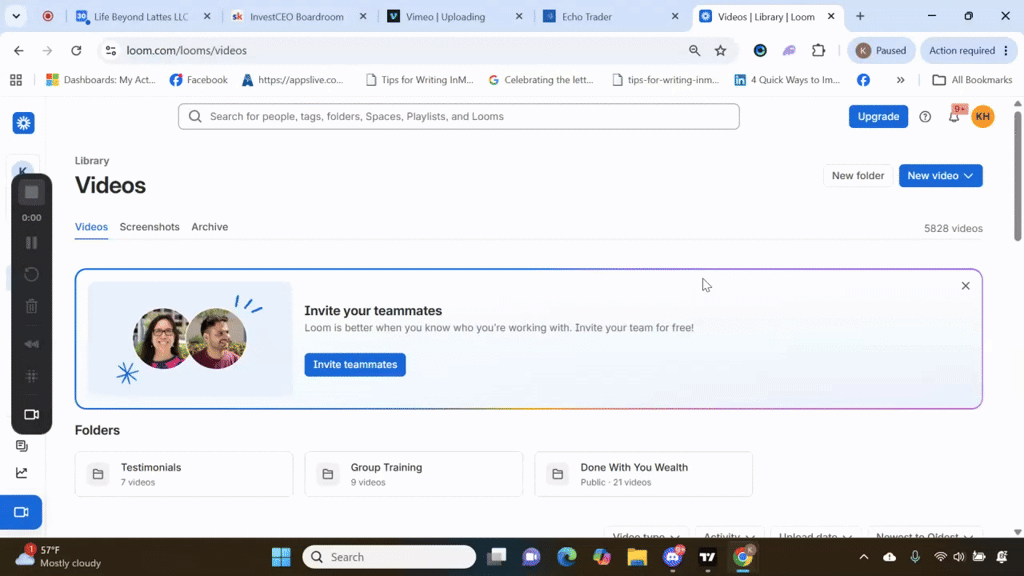Toggle the camera in the recorder control bar
The width and height of the screenshot is (1024, 576).
point(31,415)
